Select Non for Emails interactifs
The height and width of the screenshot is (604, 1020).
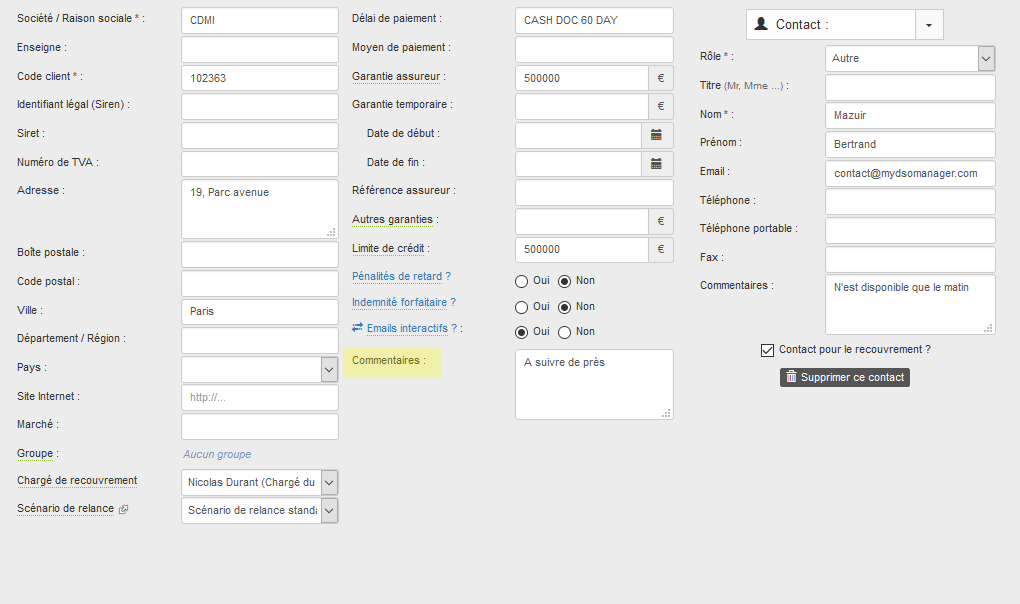coord(564,332)
